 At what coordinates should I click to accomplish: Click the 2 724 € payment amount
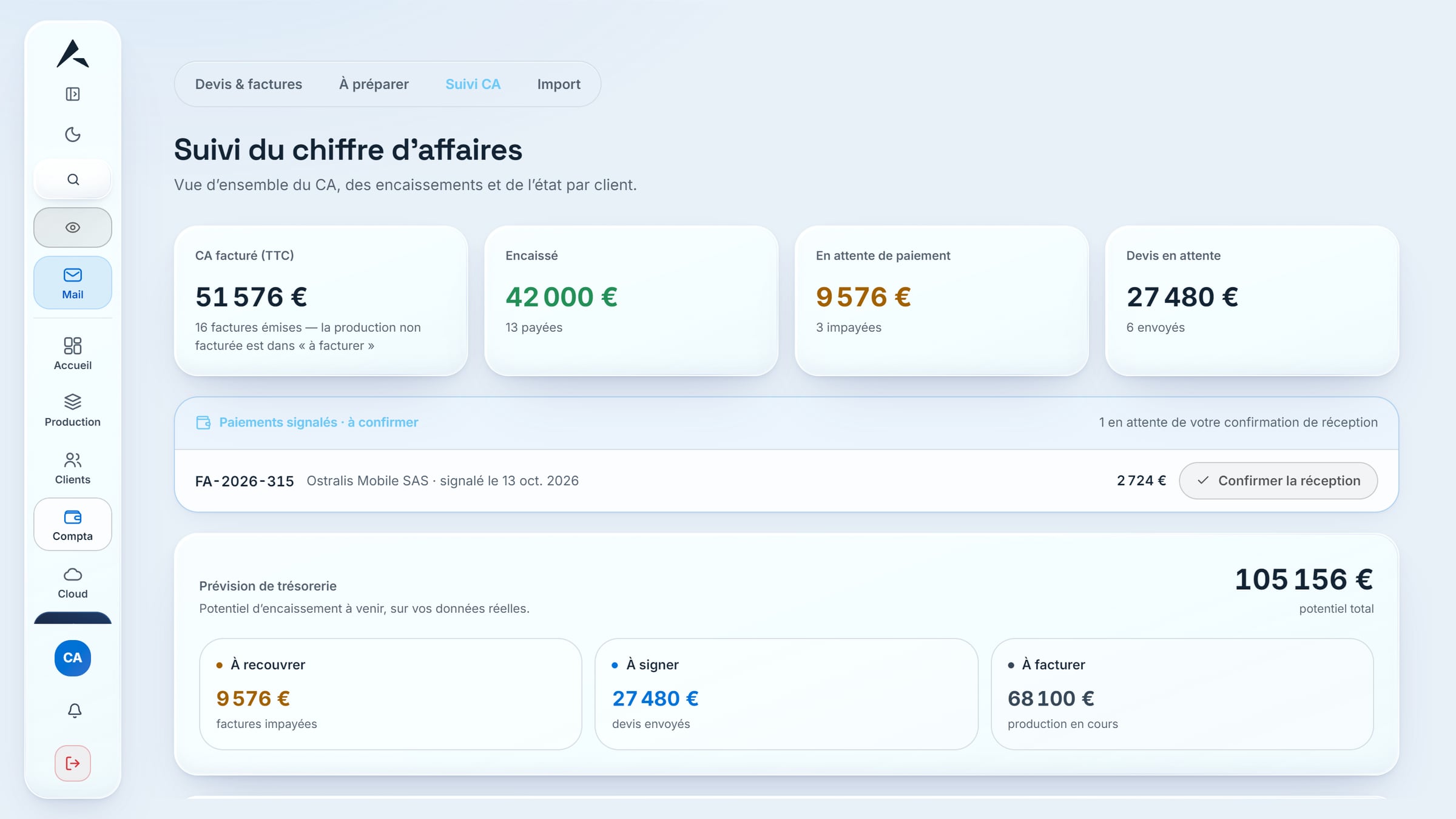point(1141,480)
